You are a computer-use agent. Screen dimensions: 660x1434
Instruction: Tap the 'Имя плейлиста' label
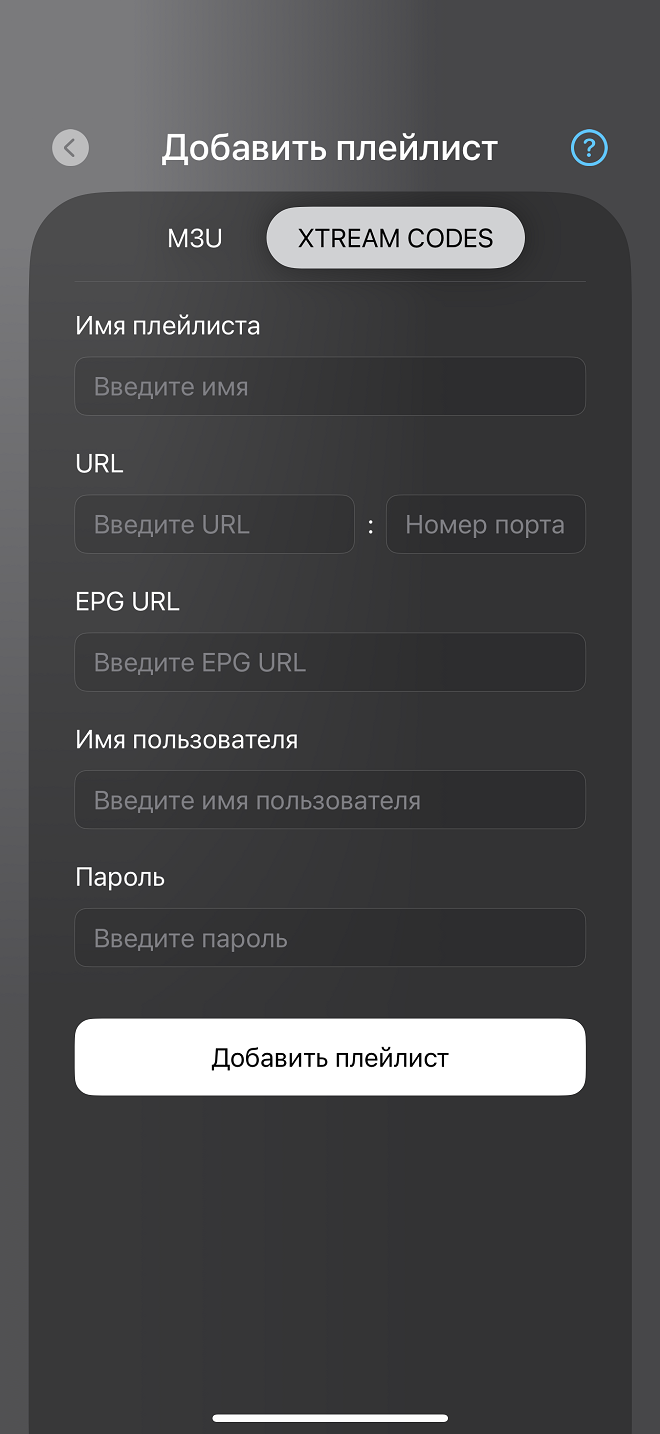click(x=168, y=325)
